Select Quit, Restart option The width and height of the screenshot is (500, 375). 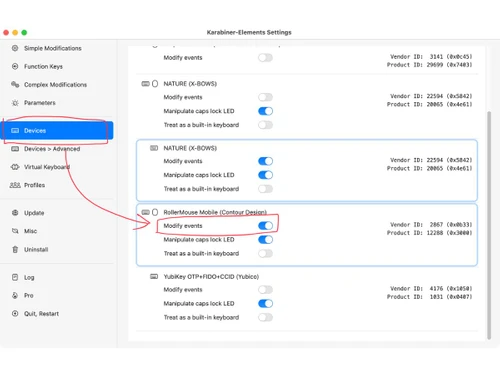click(41, 314)
